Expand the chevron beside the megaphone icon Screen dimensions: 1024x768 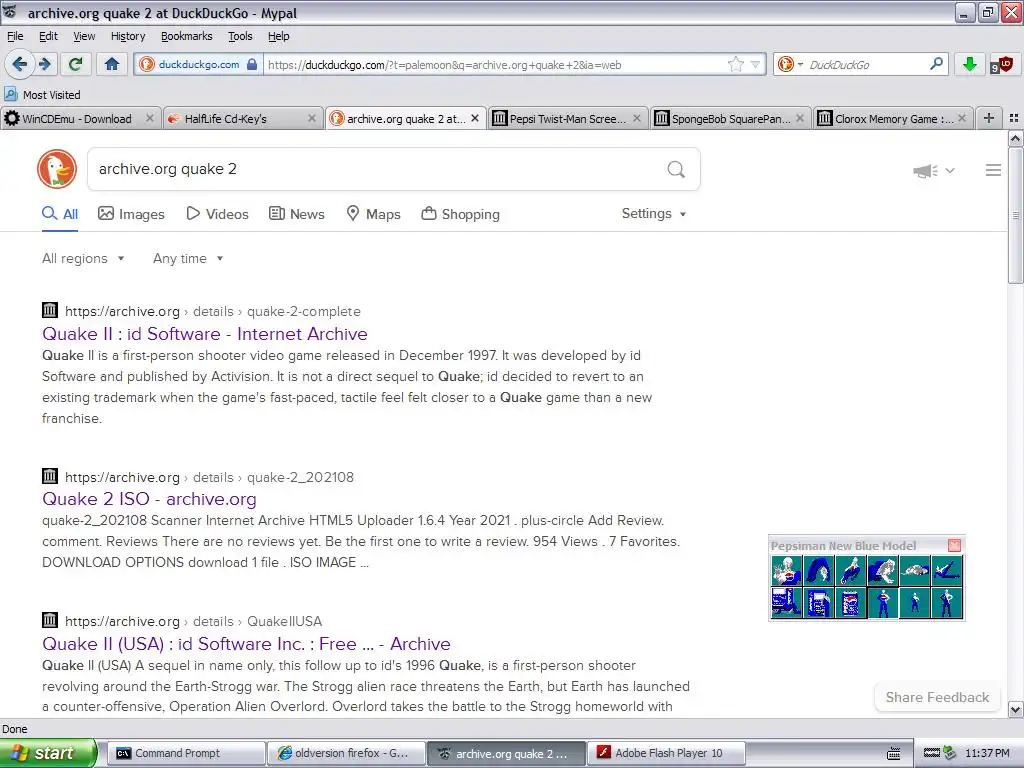[x=950, y=170]
